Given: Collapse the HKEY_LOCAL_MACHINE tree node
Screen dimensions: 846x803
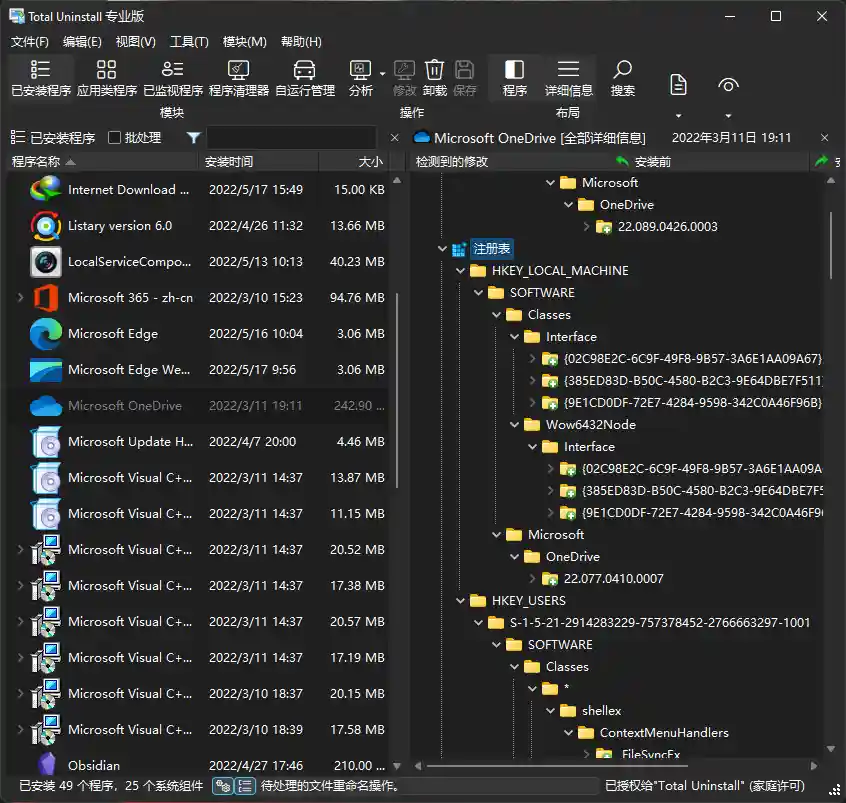Looking at the screenshot, I should 460,271.
